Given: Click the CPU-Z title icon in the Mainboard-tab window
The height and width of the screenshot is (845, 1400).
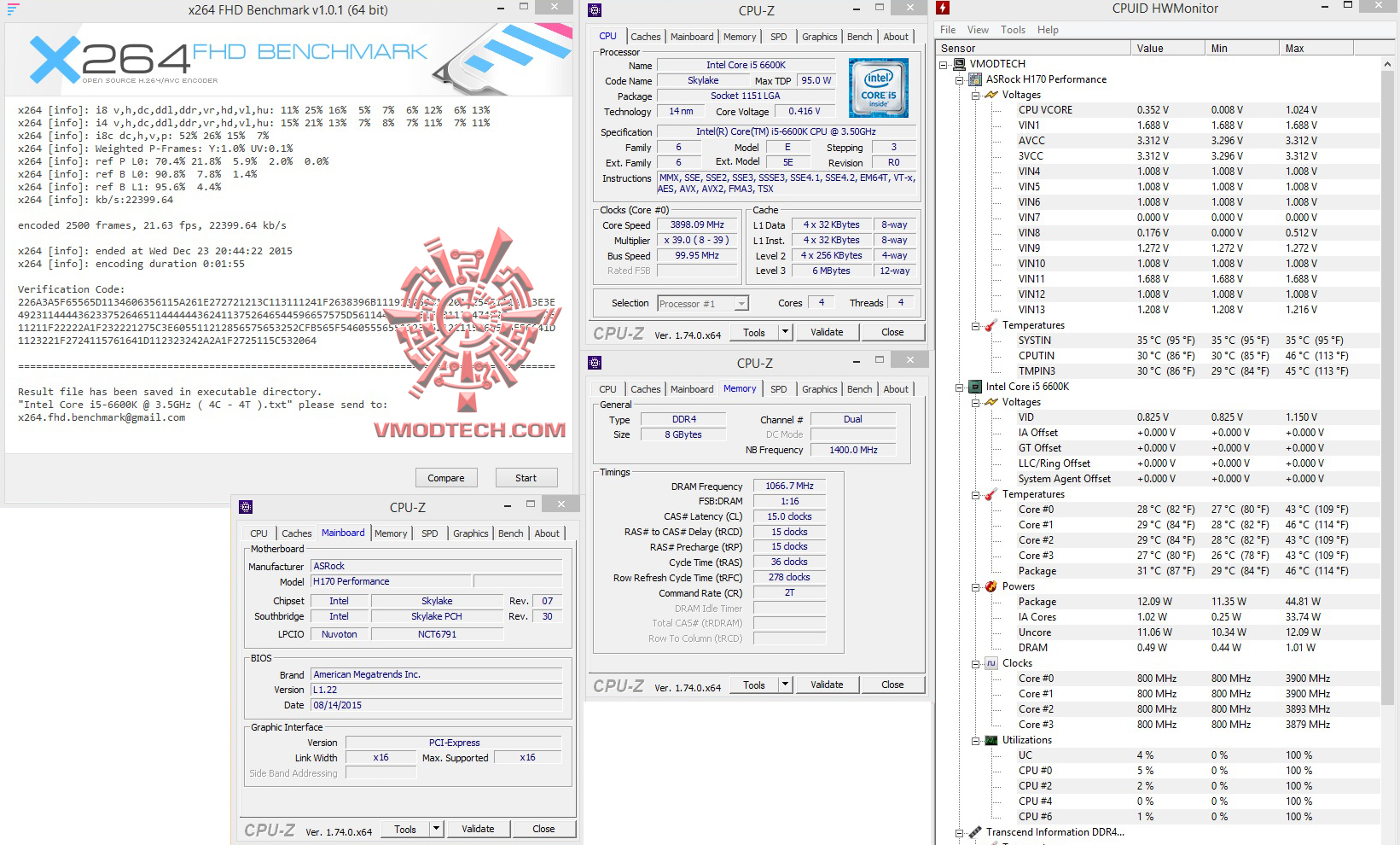Looking at the screenshot, I should pos(246,507).
